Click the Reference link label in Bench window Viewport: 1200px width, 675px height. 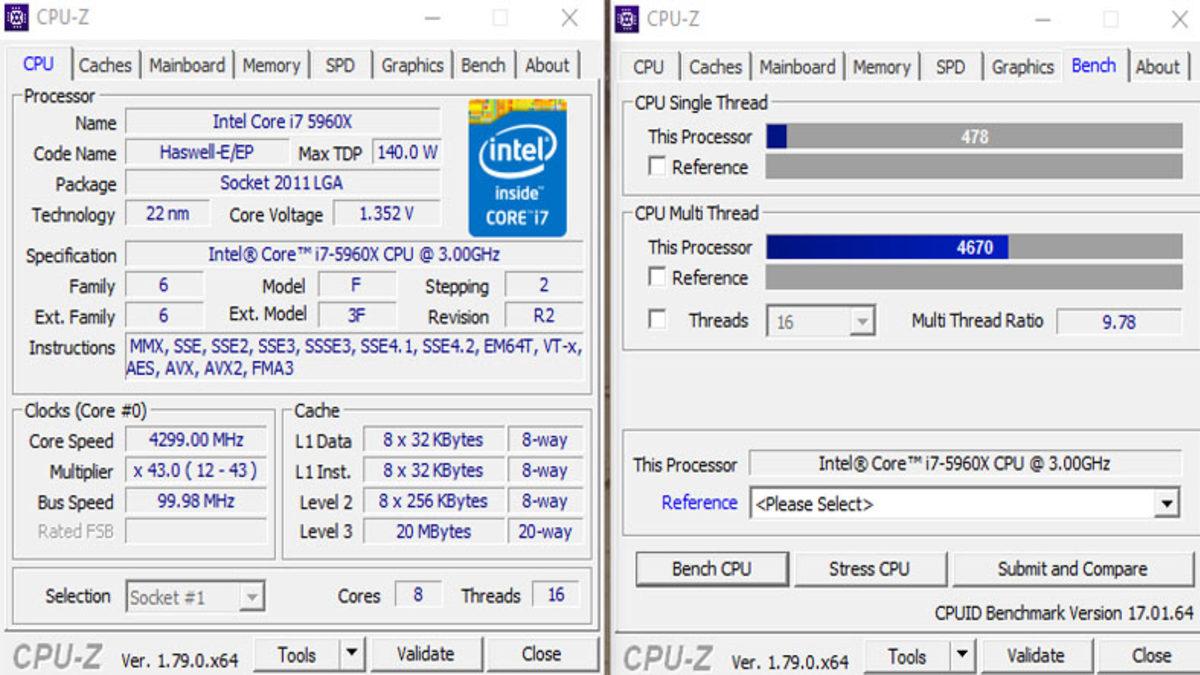(699, 503)
